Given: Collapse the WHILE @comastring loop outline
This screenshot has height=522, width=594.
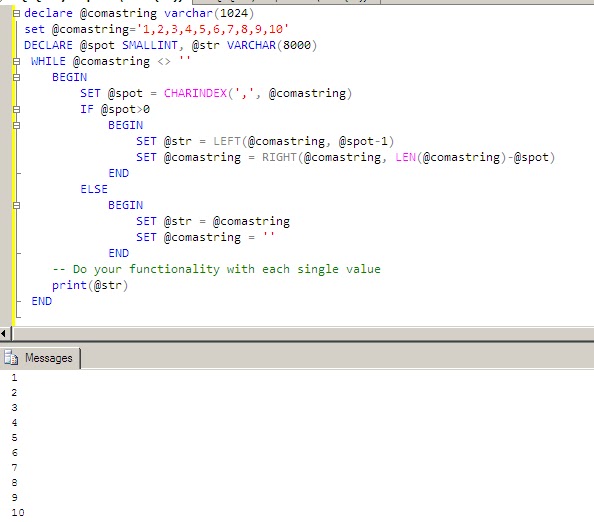Looking at the screenshot, I should pyautogui.click(x=16, y=61).
